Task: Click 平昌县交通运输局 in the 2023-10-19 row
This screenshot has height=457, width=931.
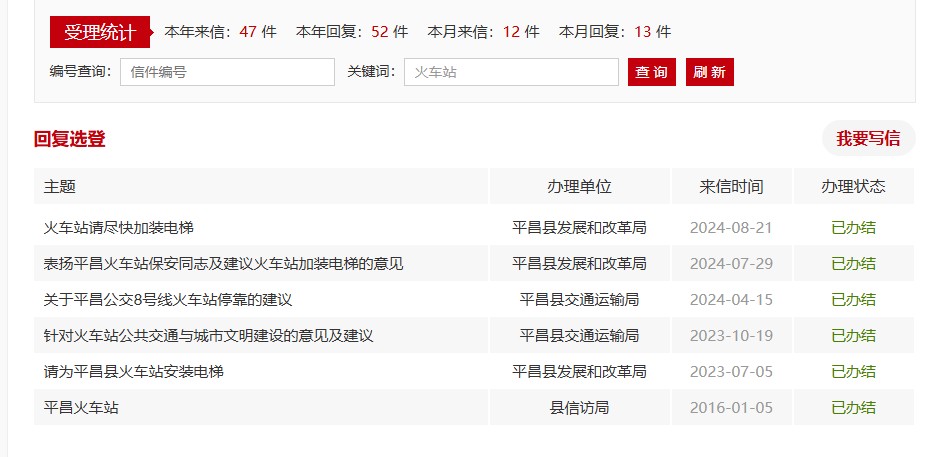Action: click(580, 336)
